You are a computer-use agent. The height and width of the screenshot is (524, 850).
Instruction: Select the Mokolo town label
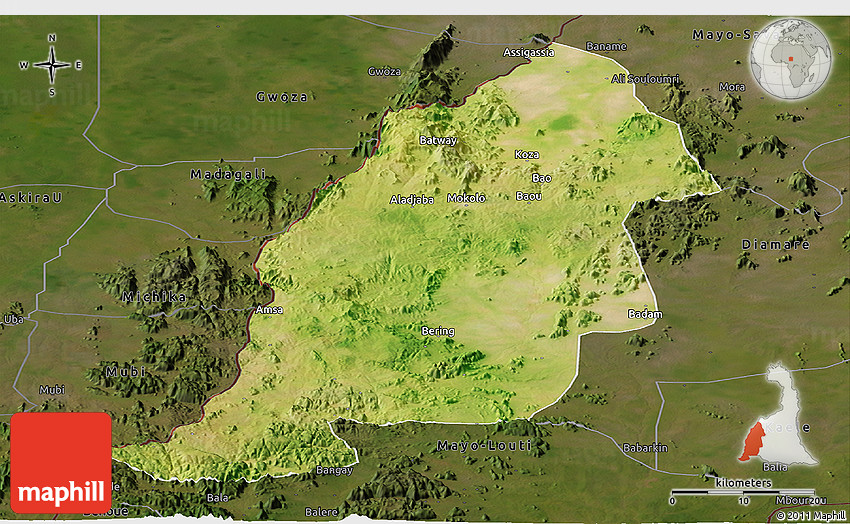pyautogui.click(x=466, y=198)
